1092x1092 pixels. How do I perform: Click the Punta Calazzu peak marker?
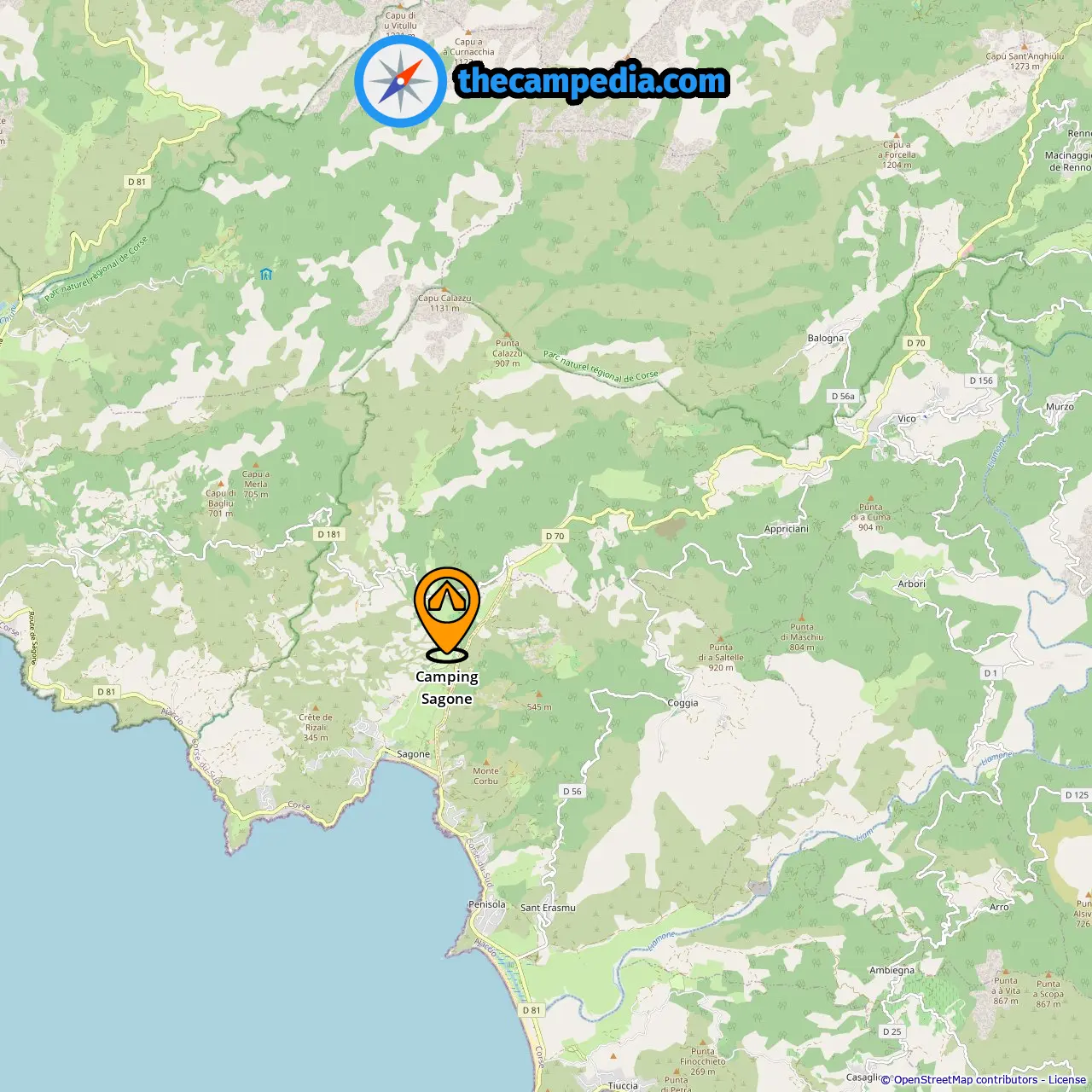(508, 335)
